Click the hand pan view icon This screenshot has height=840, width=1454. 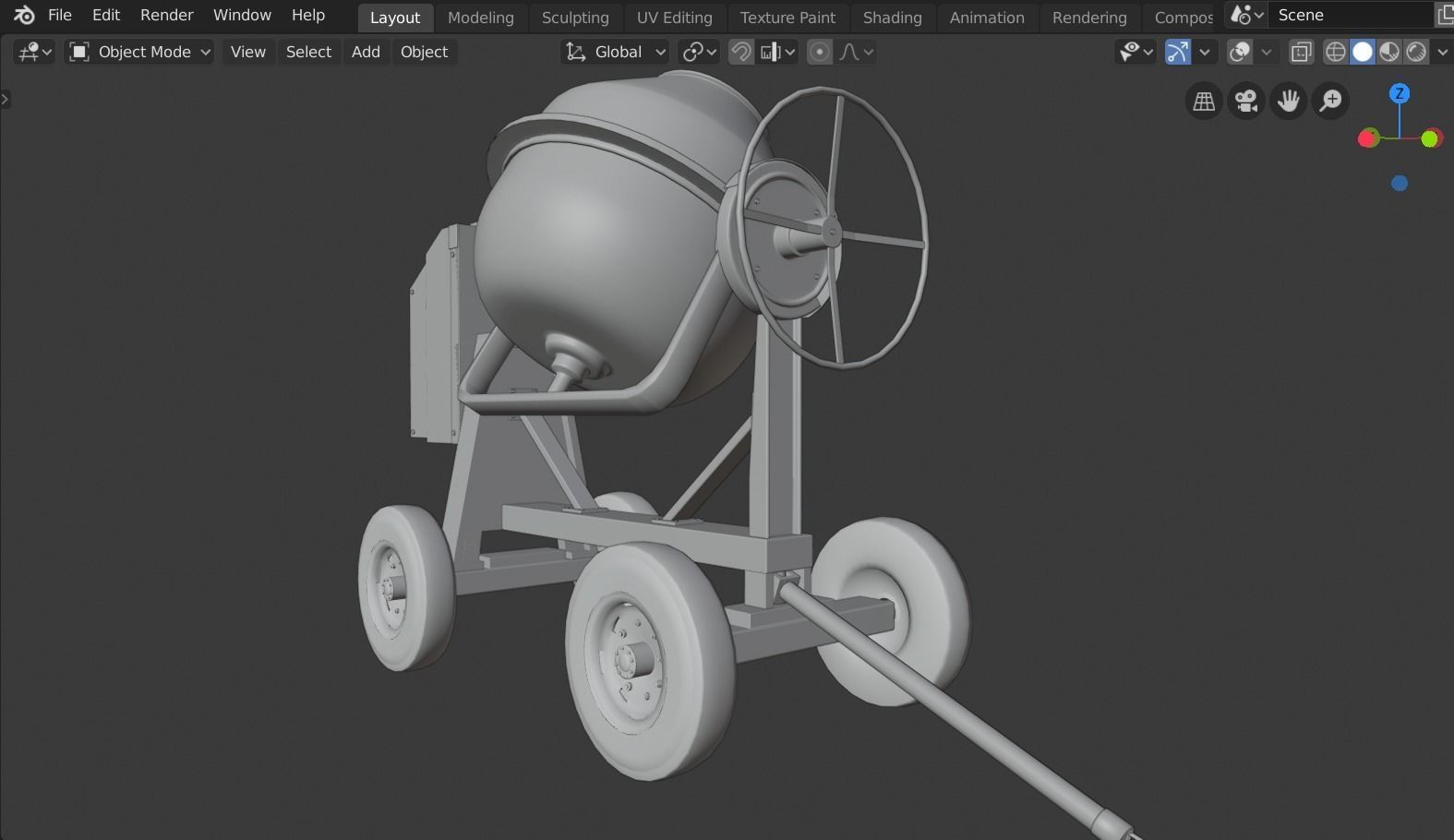click(x=1289, y=101)
